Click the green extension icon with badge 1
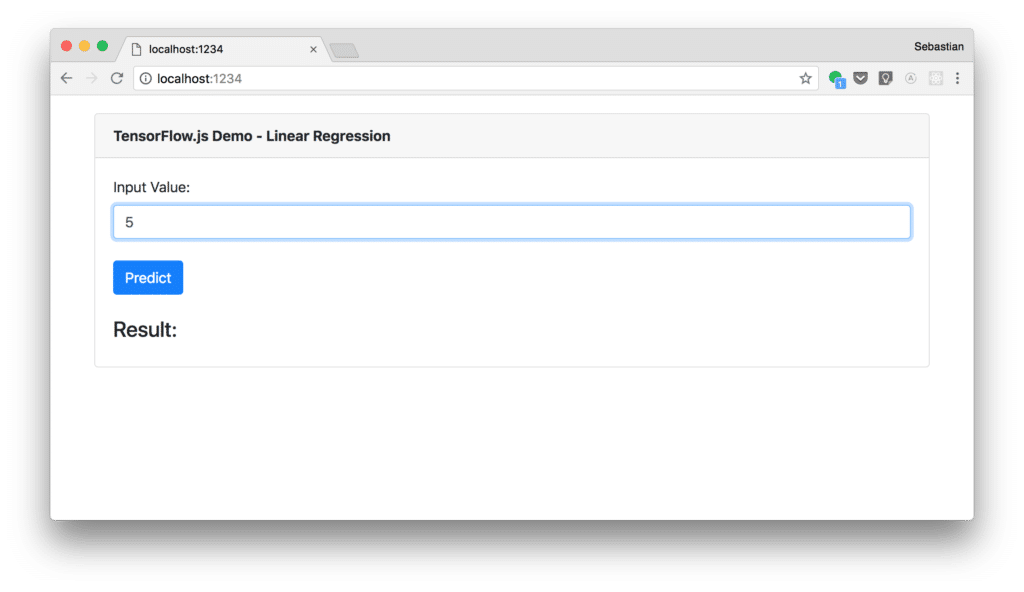Image resolution: width=1024 pixels, height=592 pixels. click(x=836, y=78)
